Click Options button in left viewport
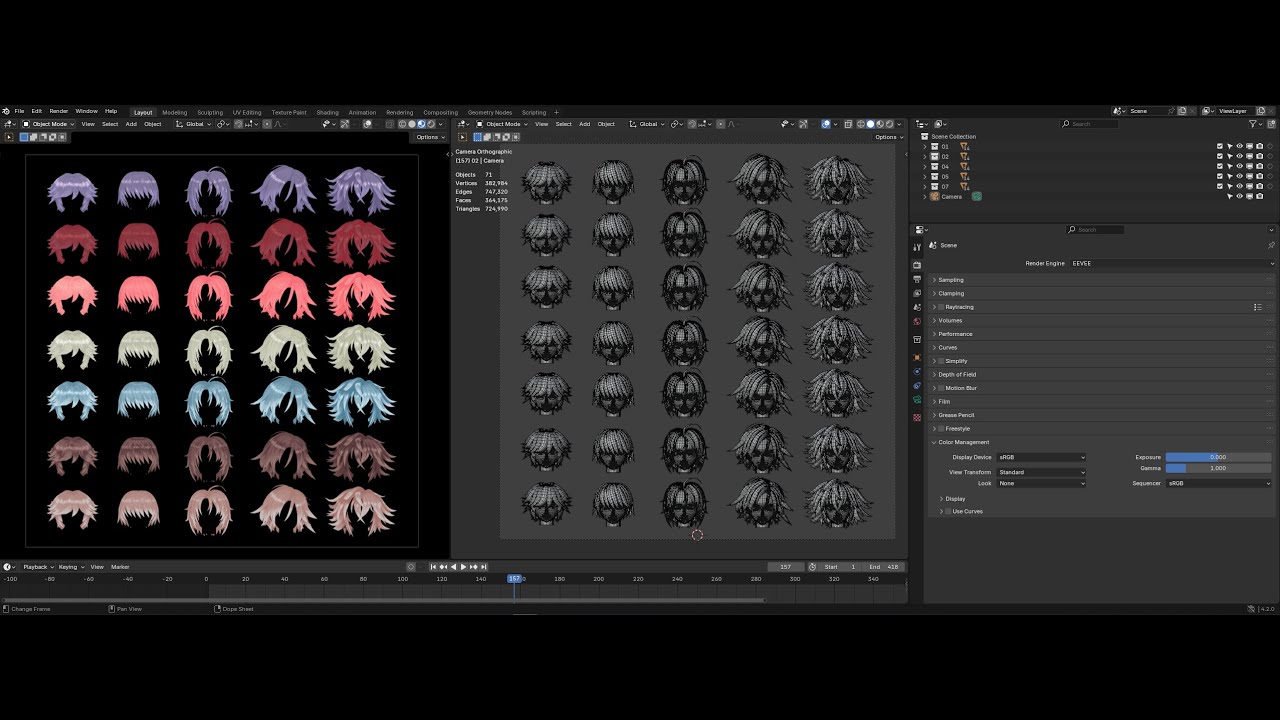Image resolution: width=1280 pixels, height=720 pixels. pyautogui.click(x=429, y=137)
